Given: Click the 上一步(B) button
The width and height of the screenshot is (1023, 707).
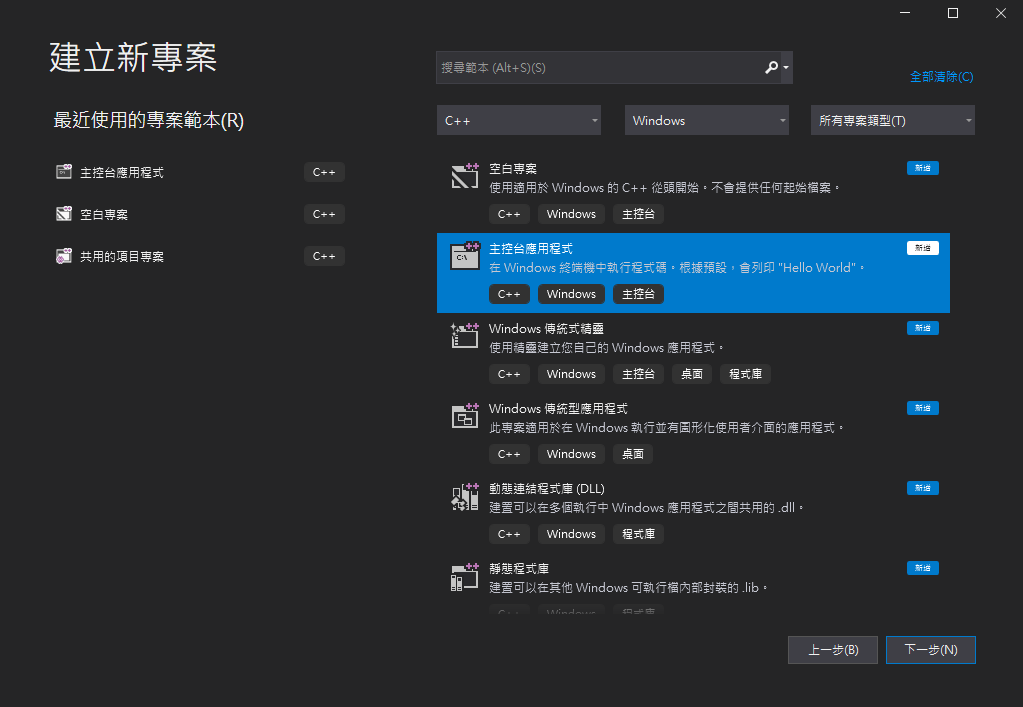Looking at the screenshot, I should click(x=832, y=650).
